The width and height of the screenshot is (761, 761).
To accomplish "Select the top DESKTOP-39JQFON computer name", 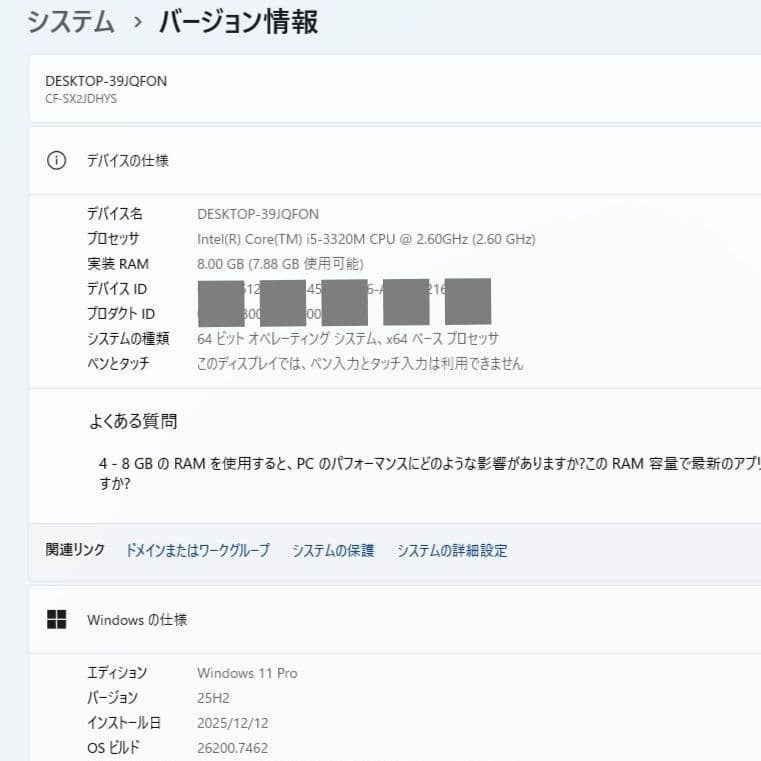I will click(106, 81).
